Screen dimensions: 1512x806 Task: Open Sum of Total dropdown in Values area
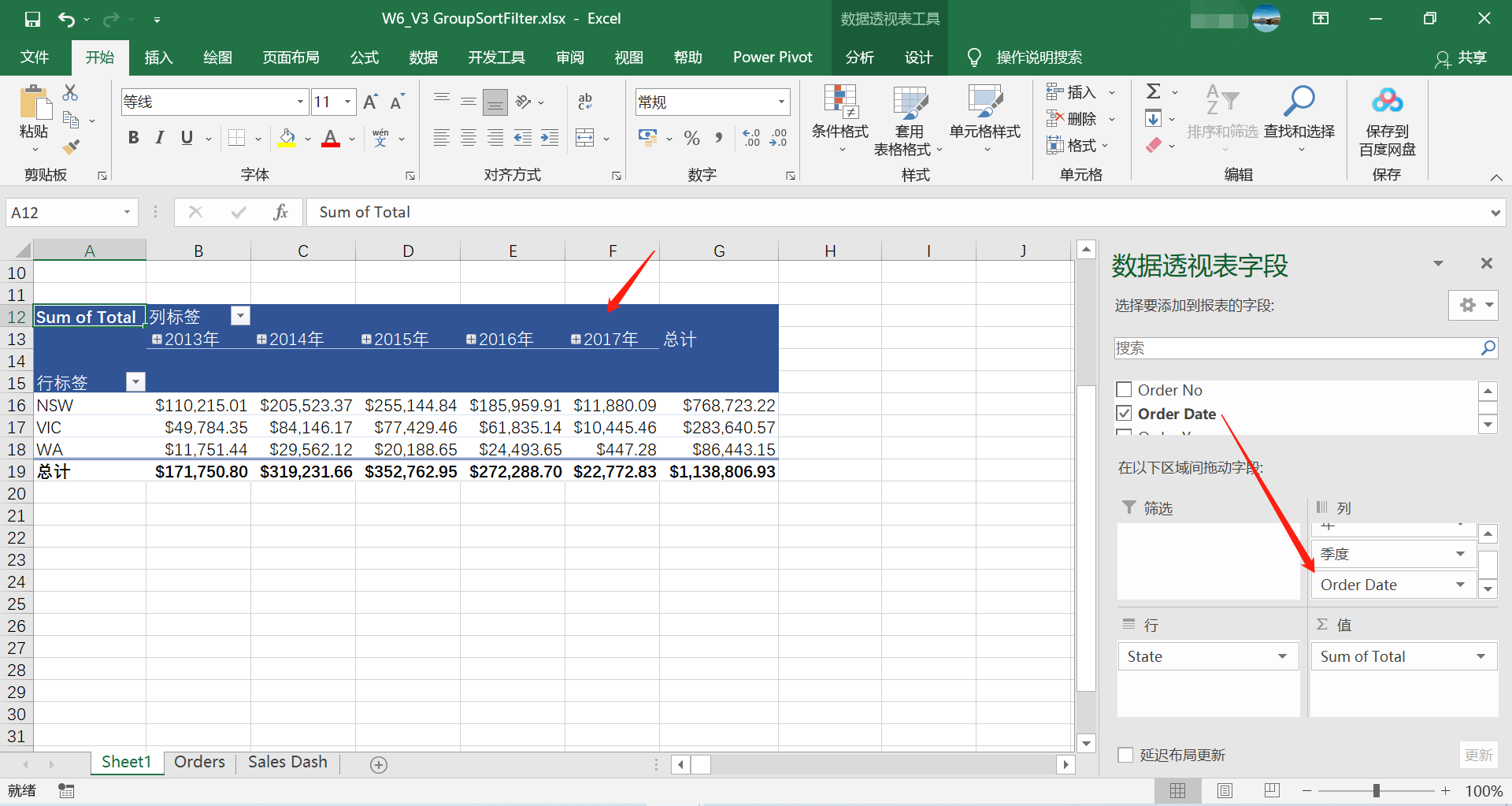1480,656
